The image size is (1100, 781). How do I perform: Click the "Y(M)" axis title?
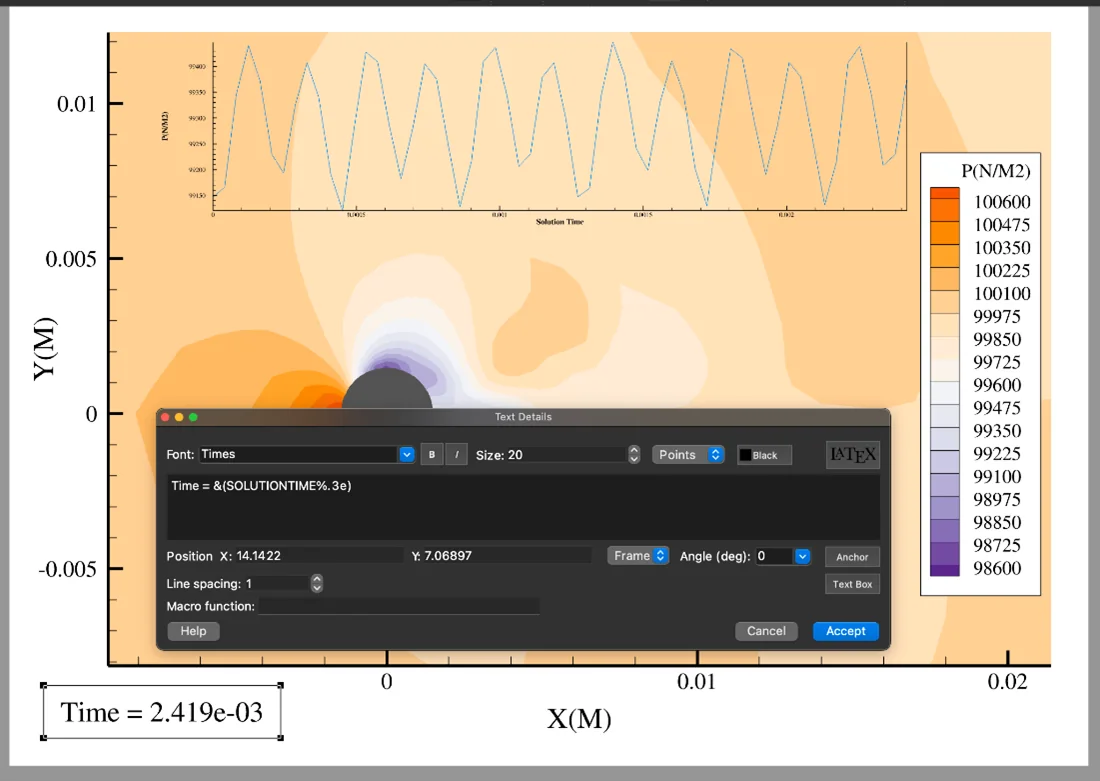pos(45,349)
